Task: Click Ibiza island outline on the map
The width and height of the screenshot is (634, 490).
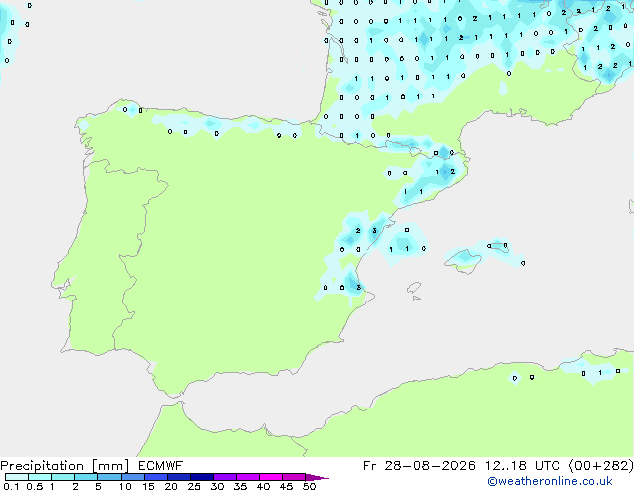Action: pos(414,289)
